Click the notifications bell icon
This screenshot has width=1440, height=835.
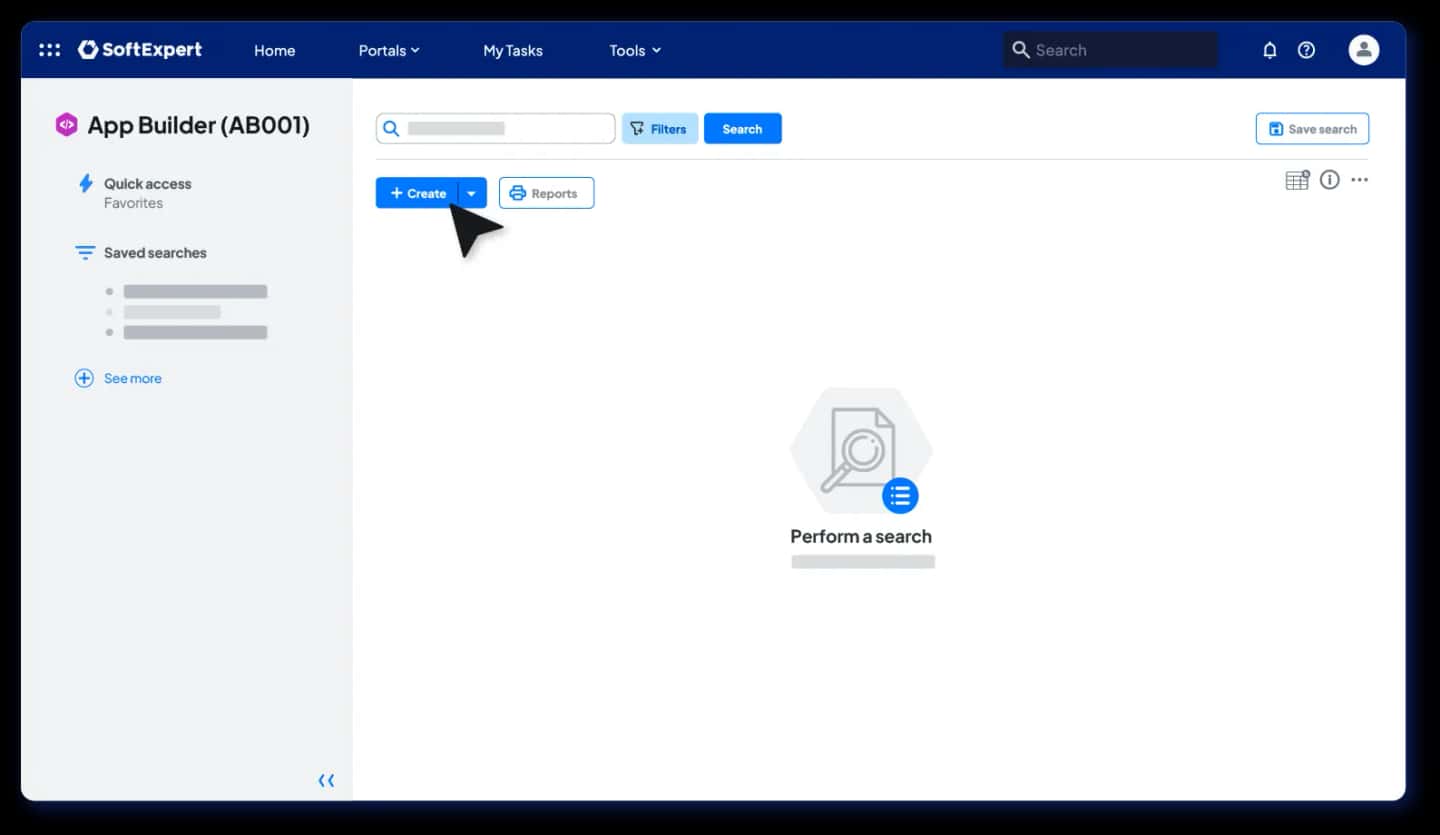(1270, 50)
